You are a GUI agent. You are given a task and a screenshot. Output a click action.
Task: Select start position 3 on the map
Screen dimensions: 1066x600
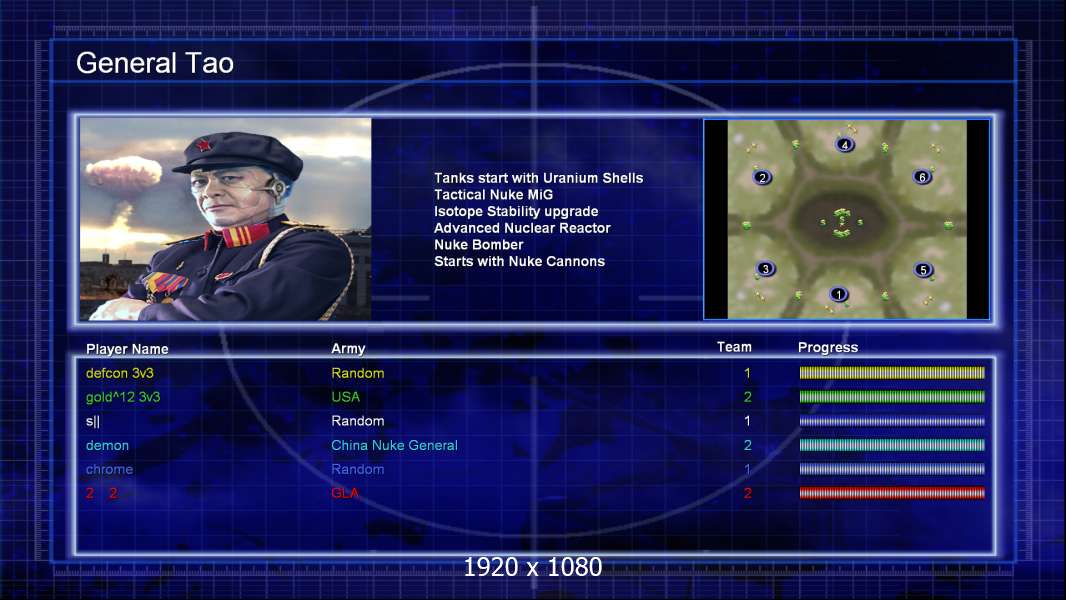coord(766,268)
